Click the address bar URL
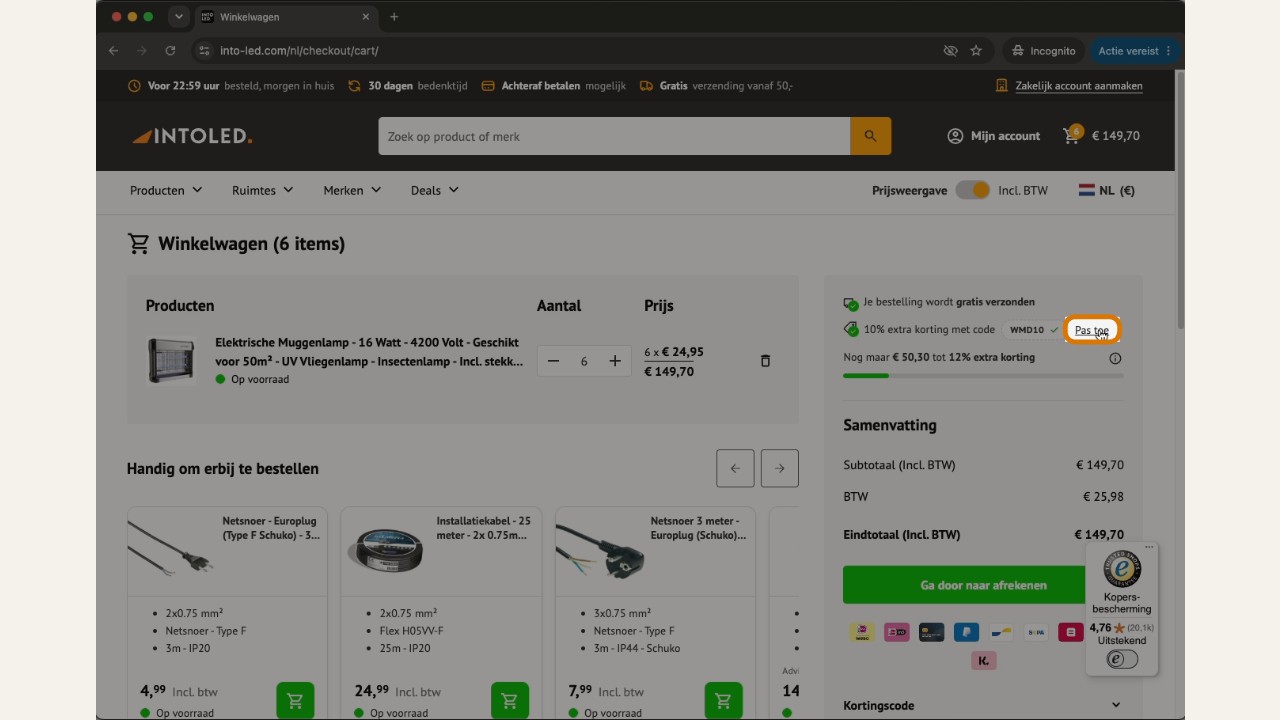 (299, 50)
